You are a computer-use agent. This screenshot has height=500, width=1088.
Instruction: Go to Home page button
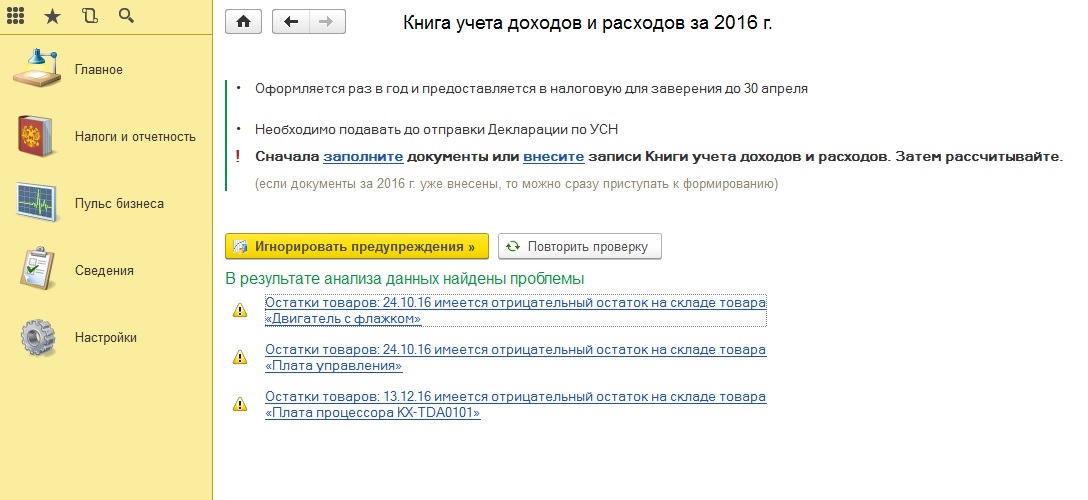244,22
